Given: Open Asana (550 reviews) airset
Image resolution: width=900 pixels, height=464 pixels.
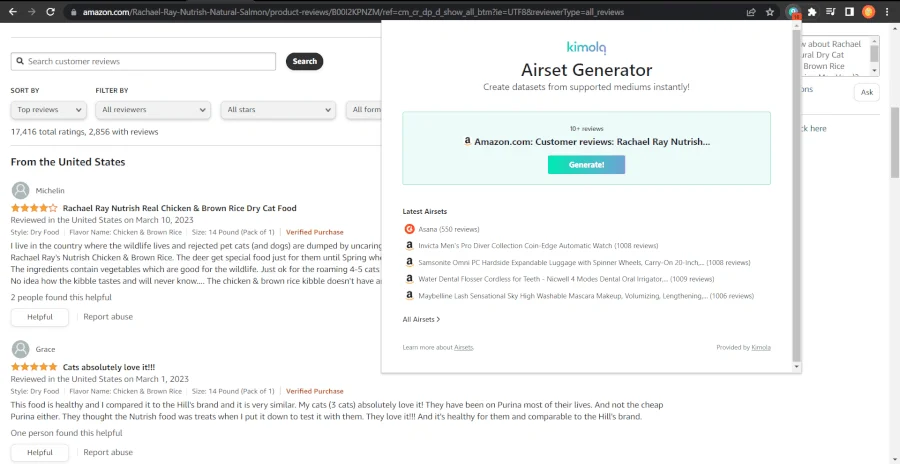Looking at the screenshot, I should pos(448,229).
